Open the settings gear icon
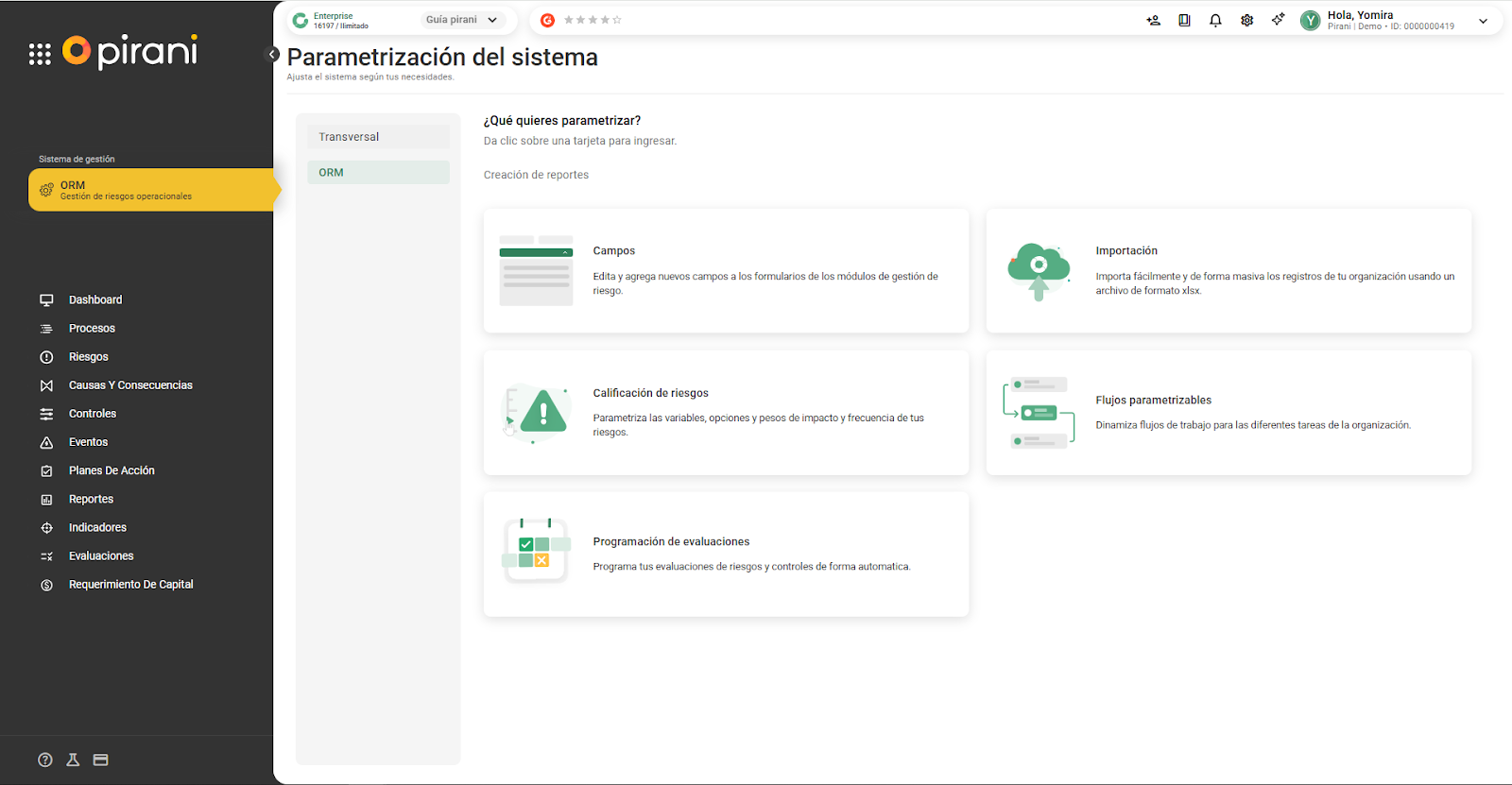 click(x=1246, y=20)
